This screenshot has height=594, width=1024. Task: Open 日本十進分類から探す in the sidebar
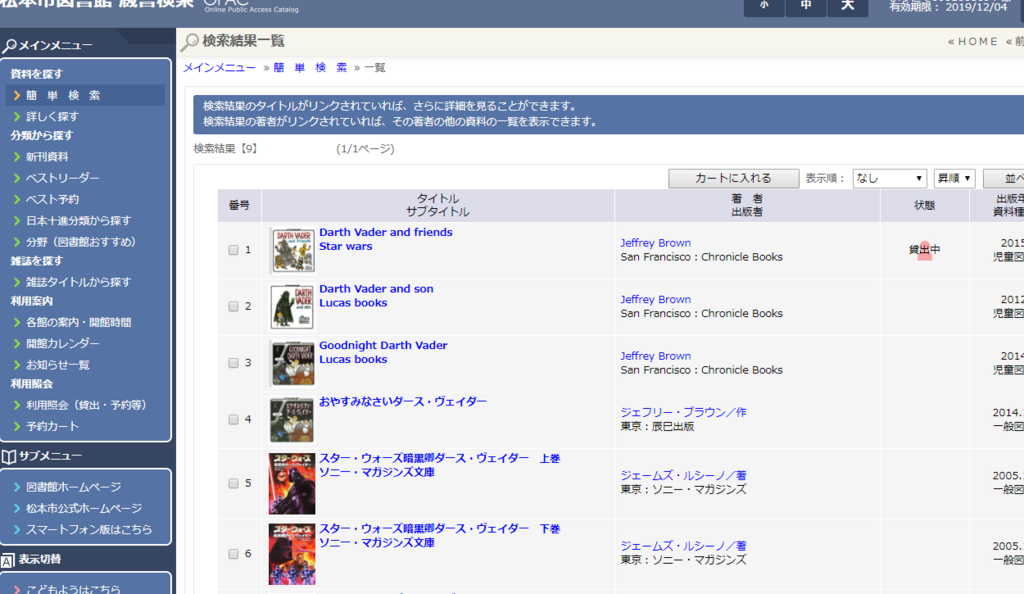pos(78,221)
